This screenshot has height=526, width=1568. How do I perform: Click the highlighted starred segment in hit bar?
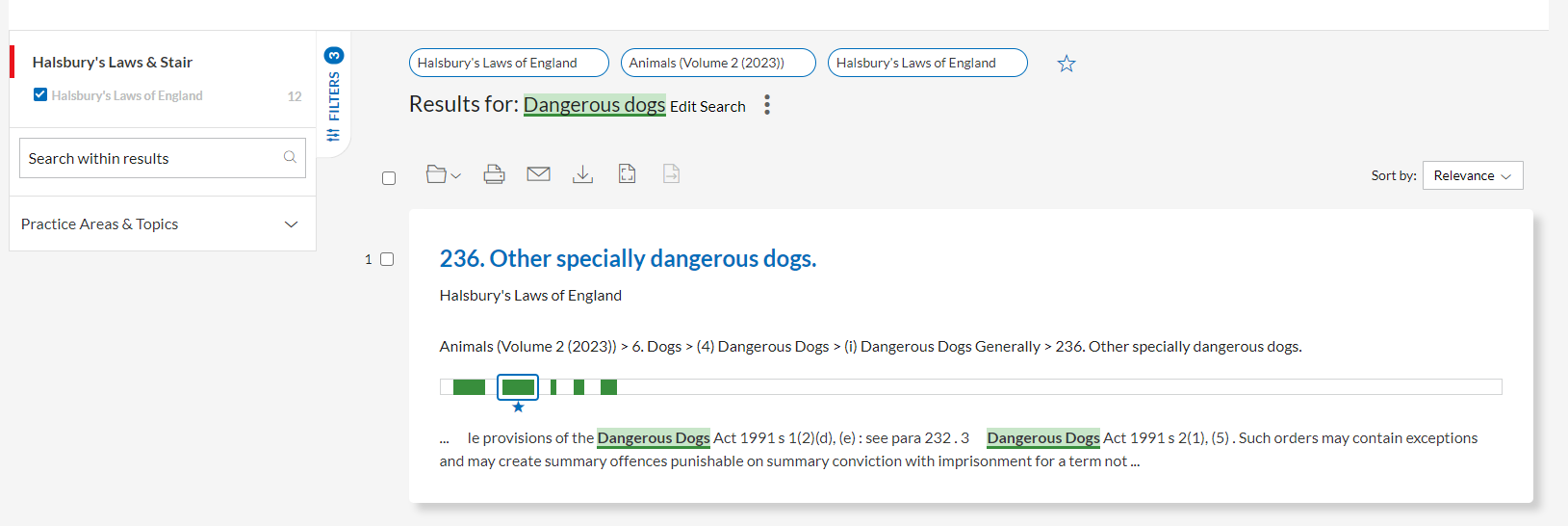click(x=518, y=387)
